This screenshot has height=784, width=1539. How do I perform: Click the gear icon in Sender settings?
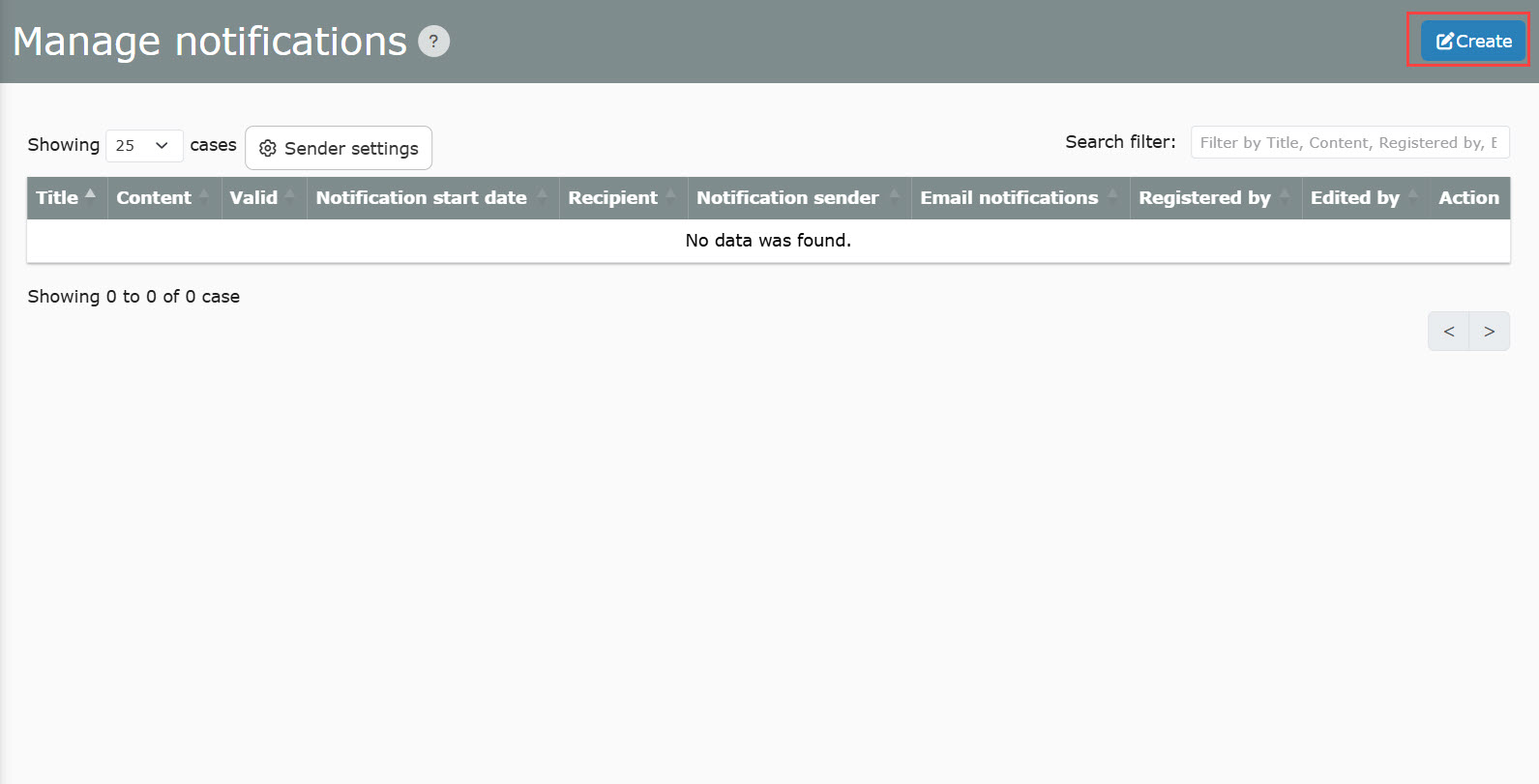pos(268,149)
